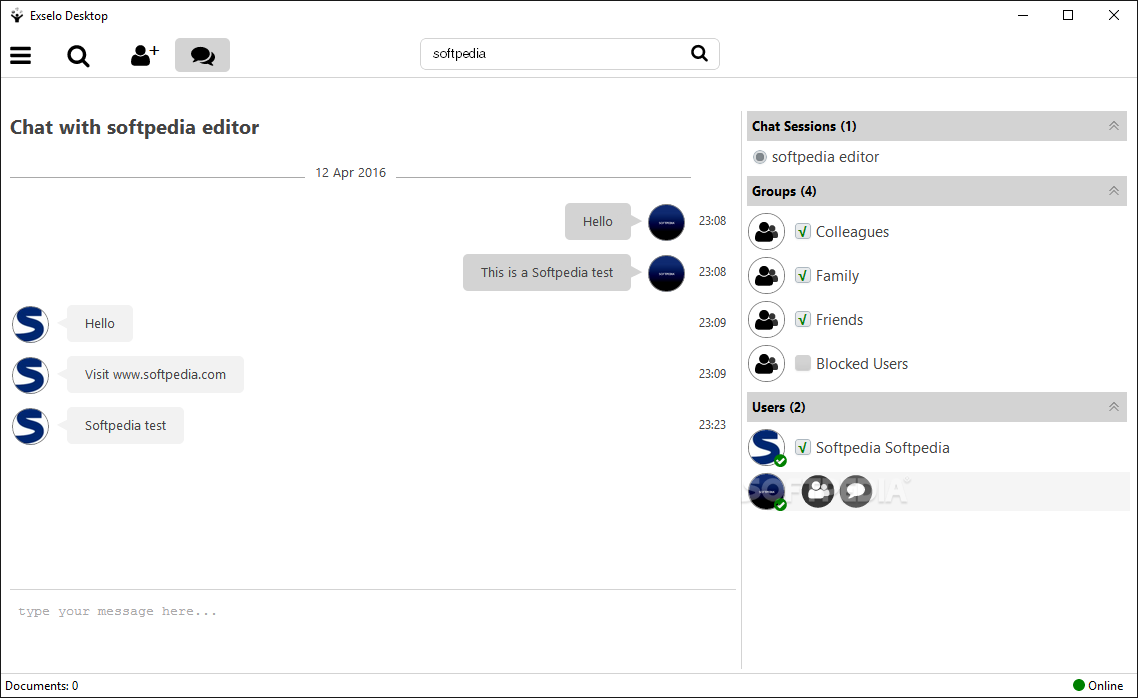Click the add user icon
This screenshot has width=1138, height=698.
(144, 55)
